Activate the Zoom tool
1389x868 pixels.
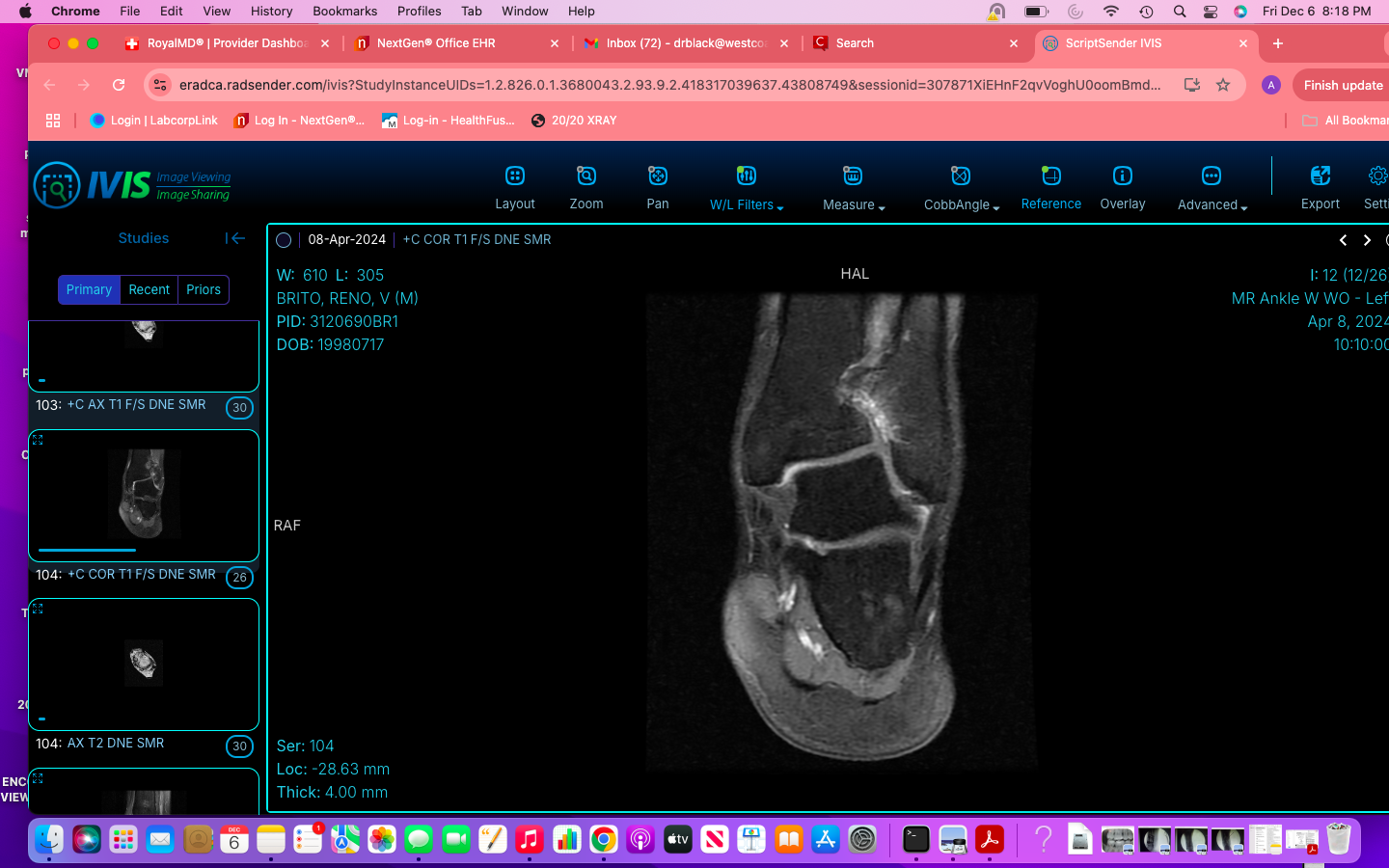[586, 176]
